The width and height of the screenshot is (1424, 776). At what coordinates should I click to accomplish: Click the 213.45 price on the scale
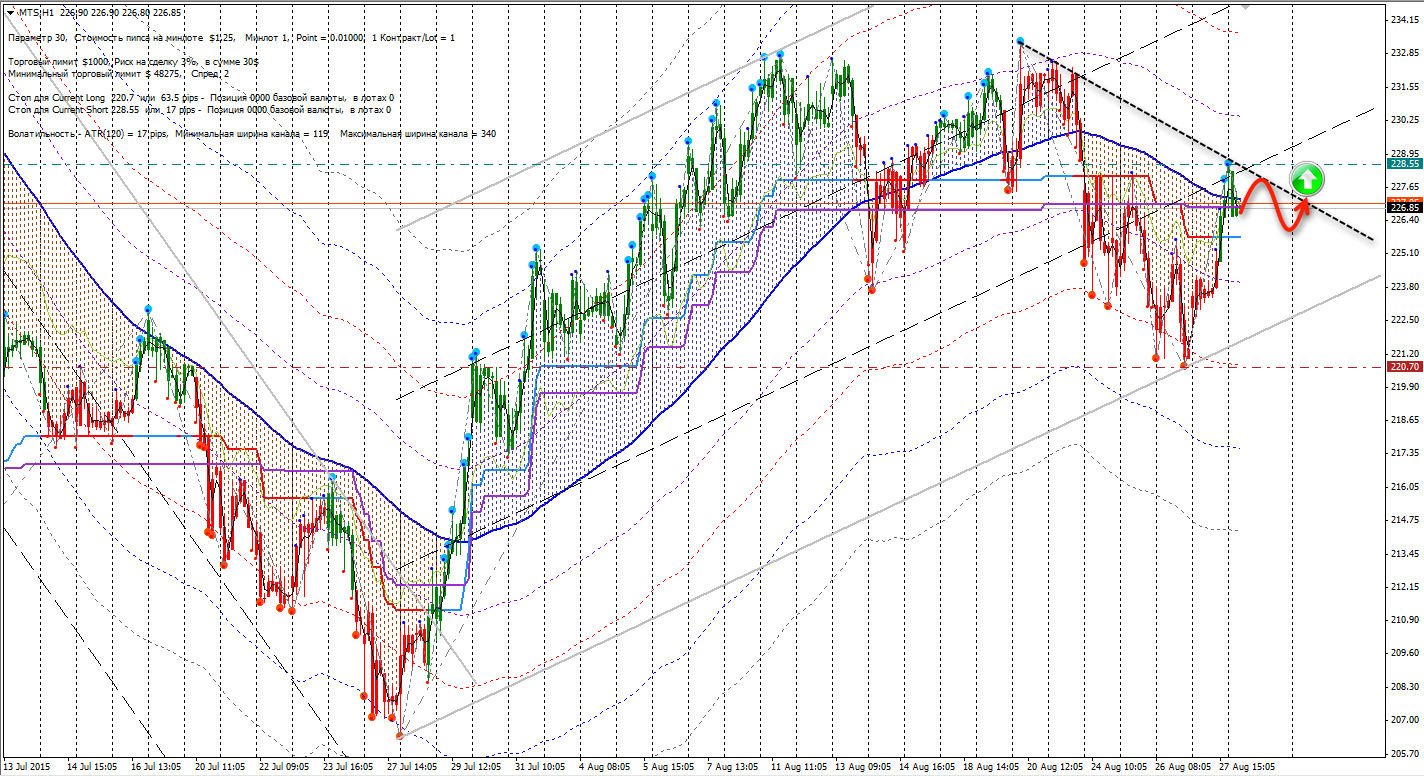tap(1404, 553)
